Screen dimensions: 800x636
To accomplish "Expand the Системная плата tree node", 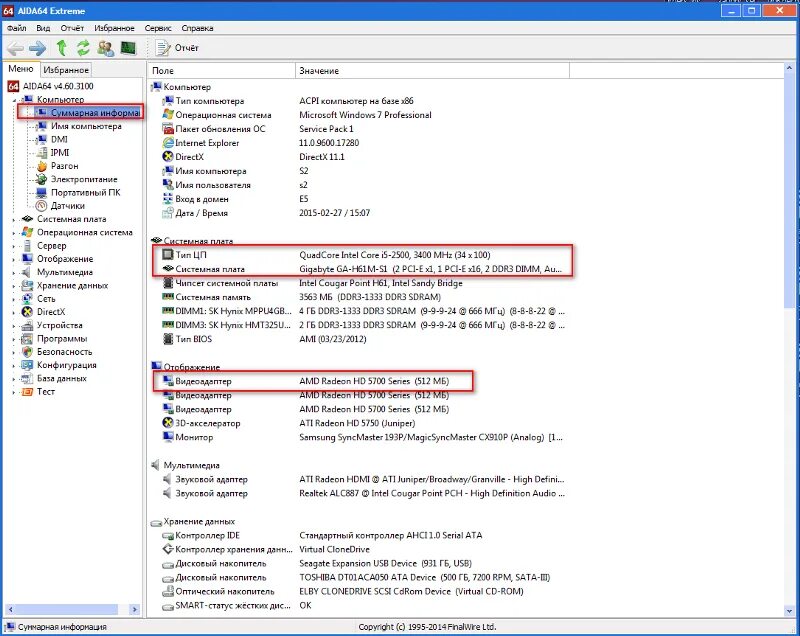I will [x=14, y=219].
